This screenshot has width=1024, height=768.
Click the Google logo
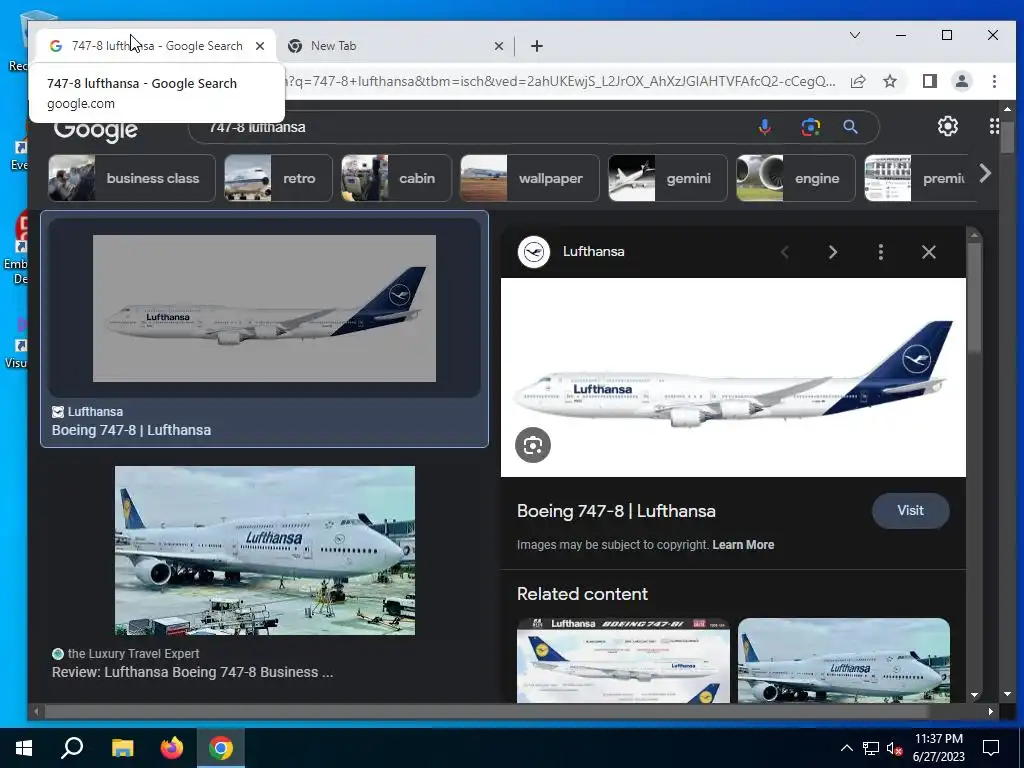click(x=95, y=130)
